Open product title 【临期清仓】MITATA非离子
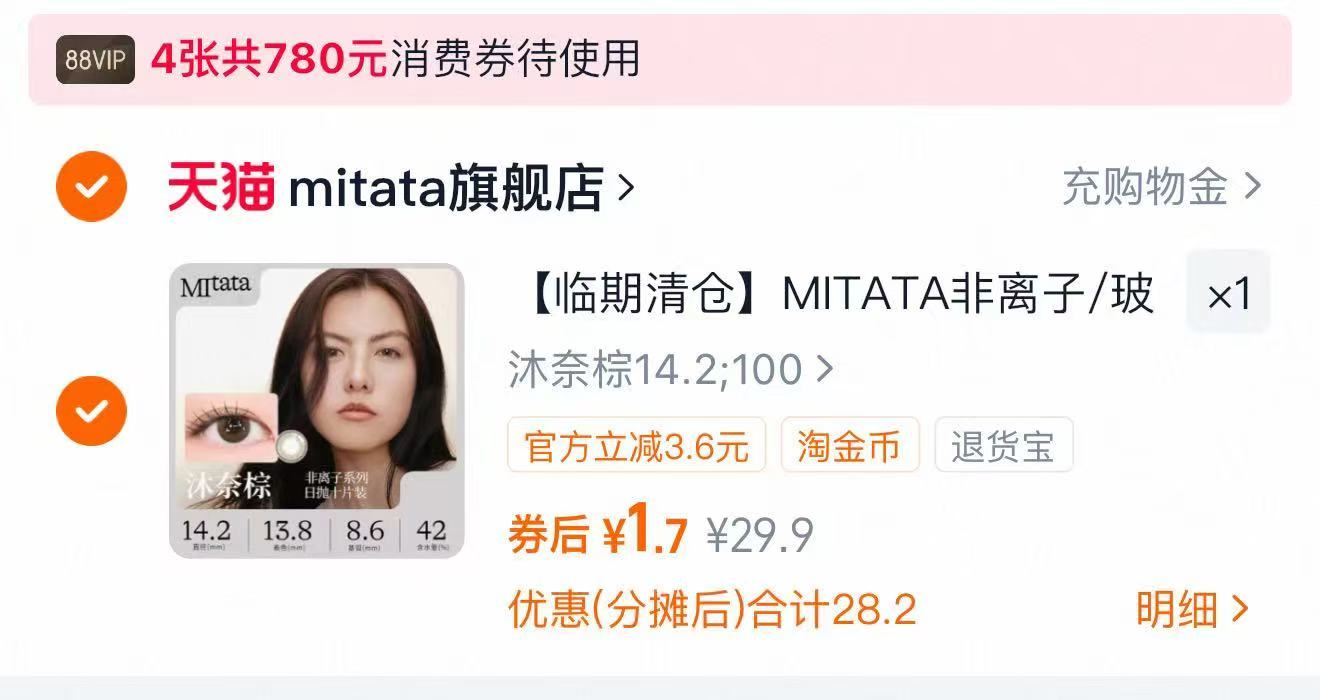This screenshot has width=1320, height=700. tap(832, 295)
